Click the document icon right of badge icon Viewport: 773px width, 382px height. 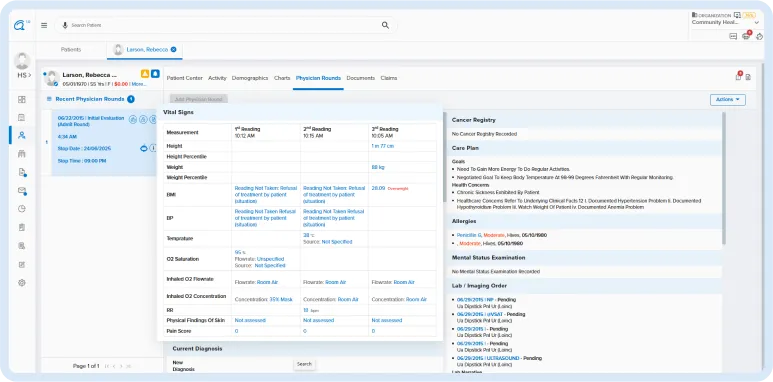tap(748, 77)
